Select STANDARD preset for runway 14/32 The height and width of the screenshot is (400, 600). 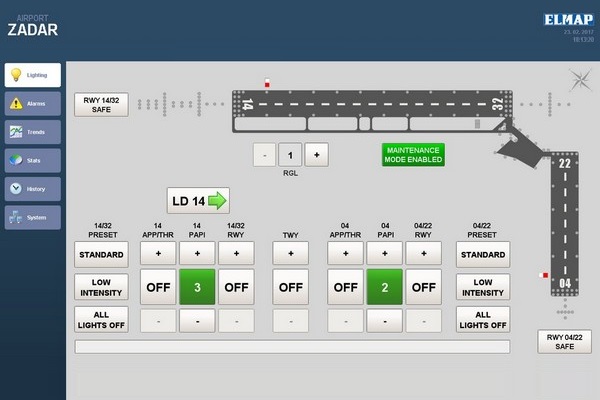[101, 254]
